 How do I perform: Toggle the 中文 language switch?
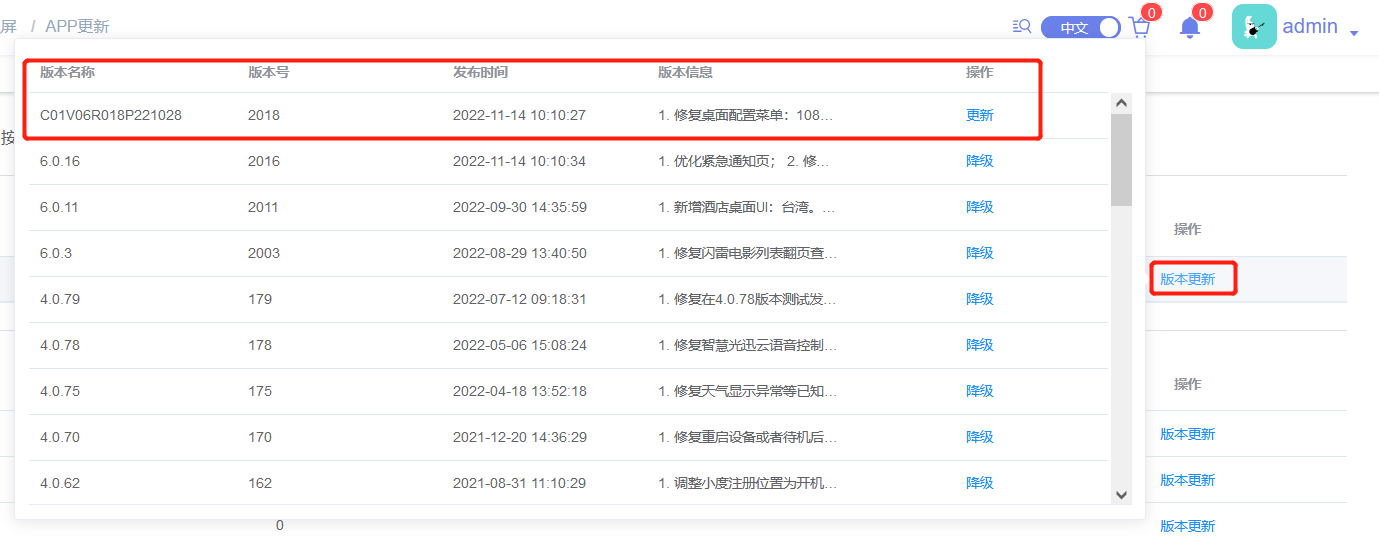(x=1081, y=28)
